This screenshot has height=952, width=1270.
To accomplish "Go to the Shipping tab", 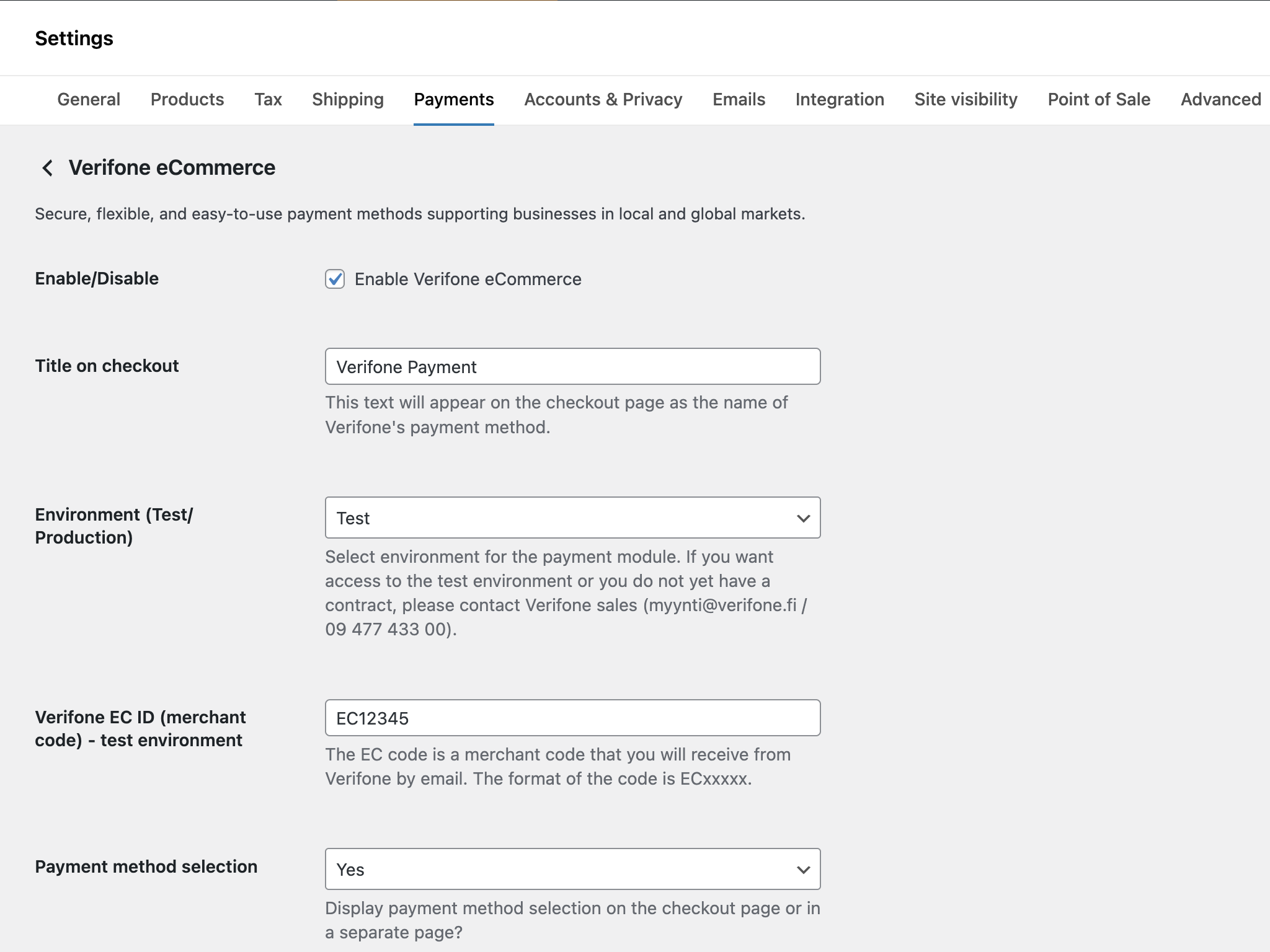I will click(x=347, y=99).
